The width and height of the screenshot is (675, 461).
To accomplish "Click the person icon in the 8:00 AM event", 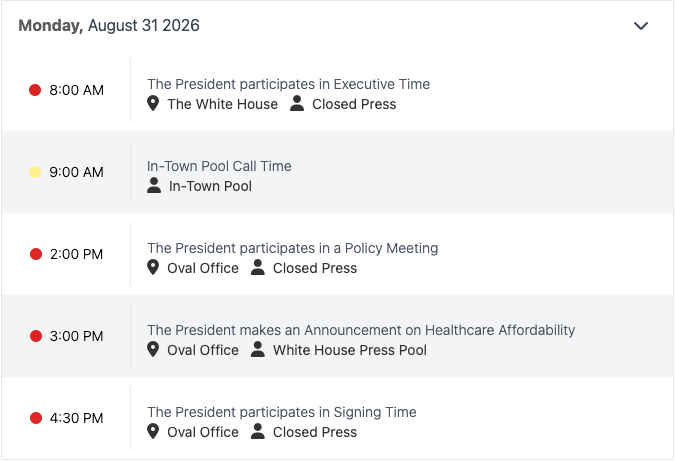I will 297,104.
